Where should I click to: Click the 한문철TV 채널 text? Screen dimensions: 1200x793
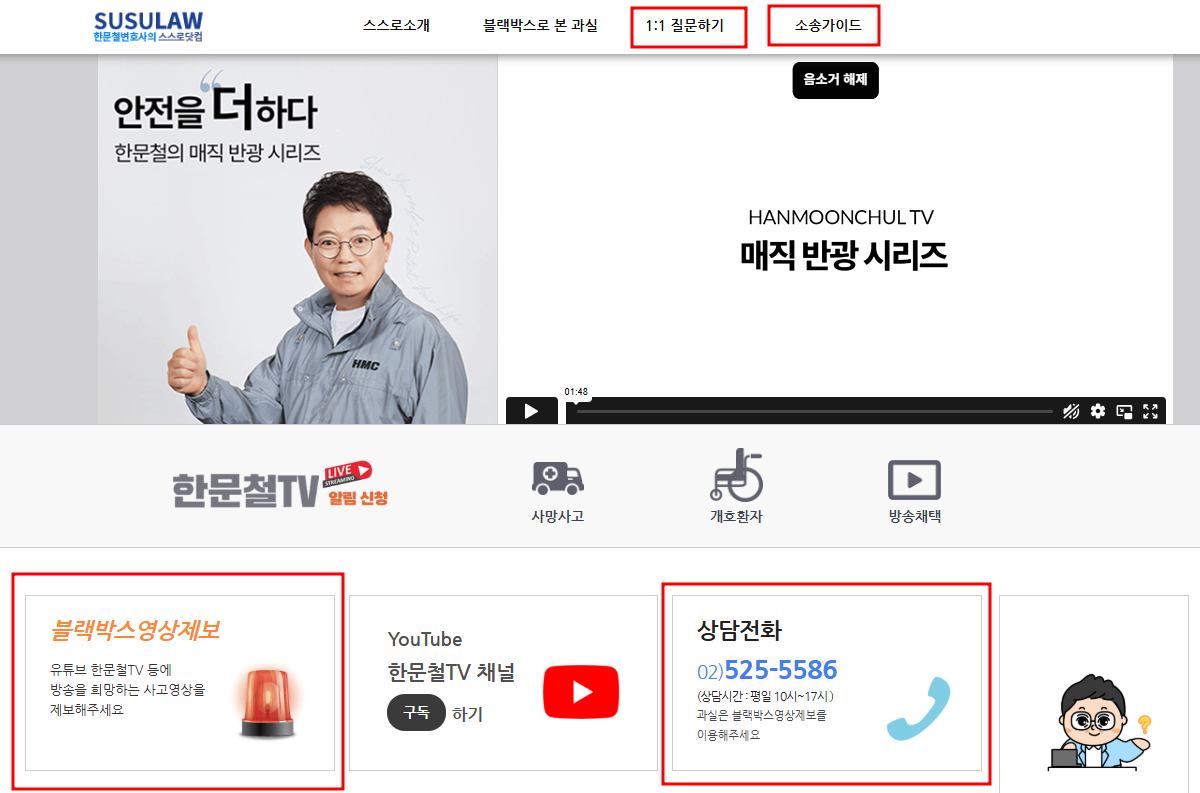451,672
